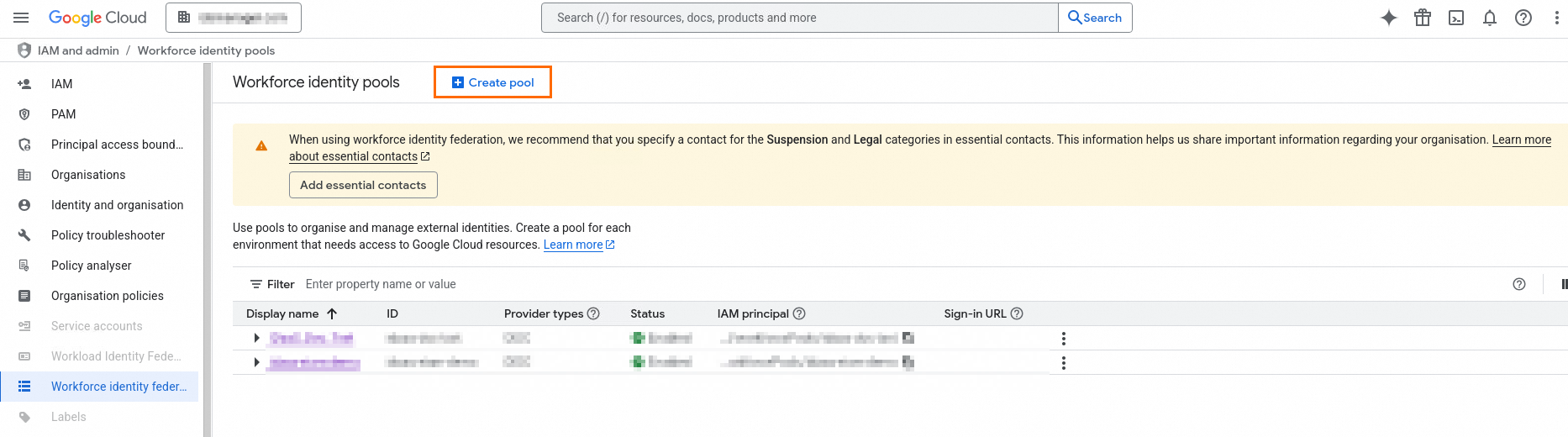Open Learn more link about pools
Viewport: 1568px width, 437px height.
coord(573,245)
